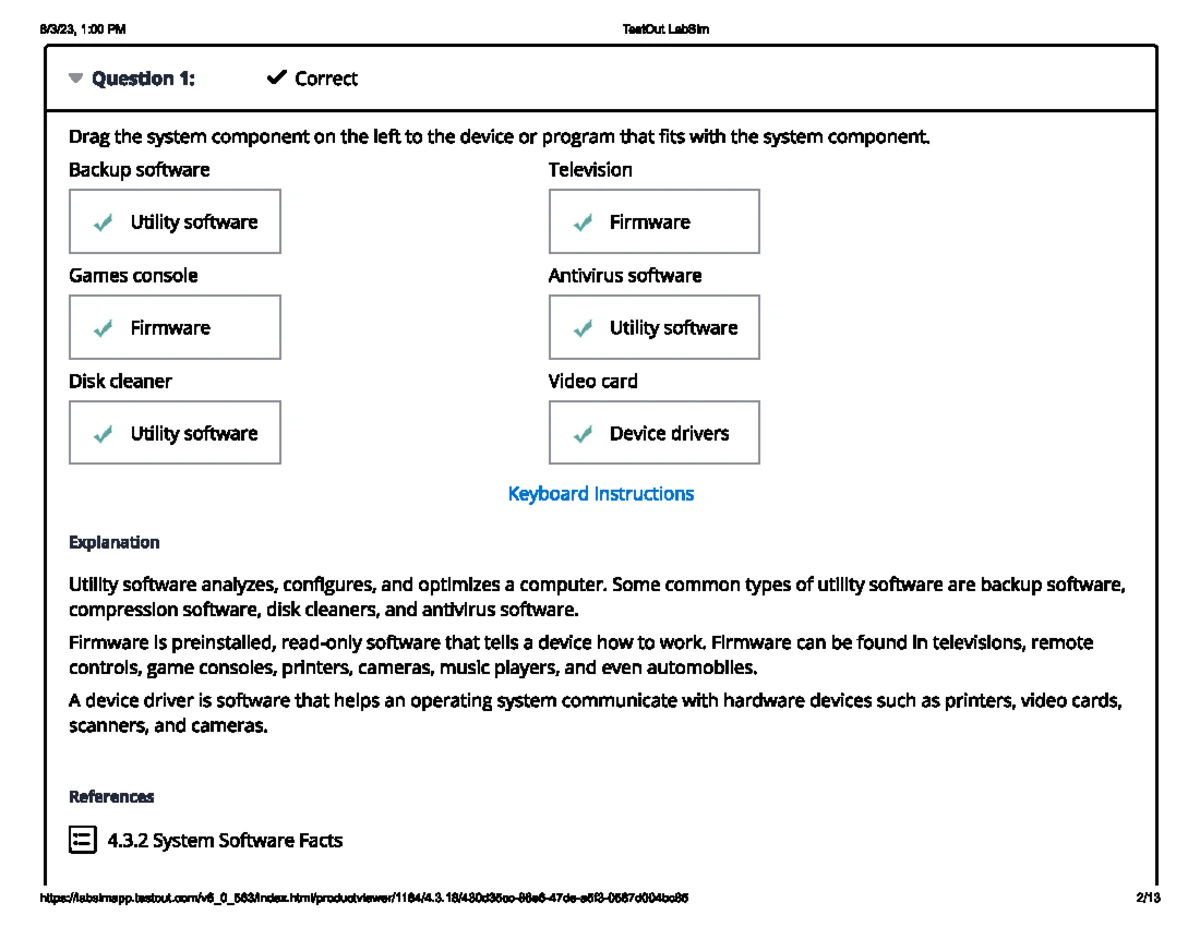This screenshot has width=1200, height=927.
Task: Select the Device drivers answer box
Action: 654,433
